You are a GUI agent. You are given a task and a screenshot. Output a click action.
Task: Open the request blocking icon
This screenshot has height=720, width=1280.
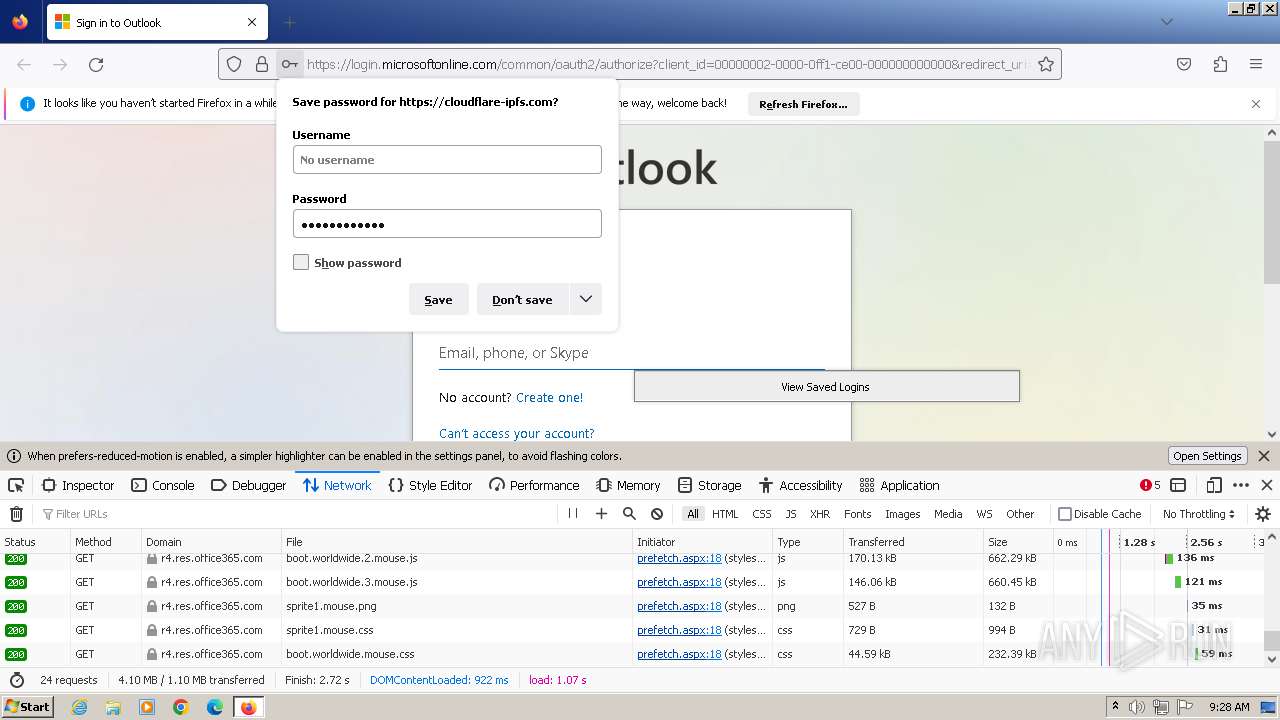pyautogui.click(x=657, y=514)
